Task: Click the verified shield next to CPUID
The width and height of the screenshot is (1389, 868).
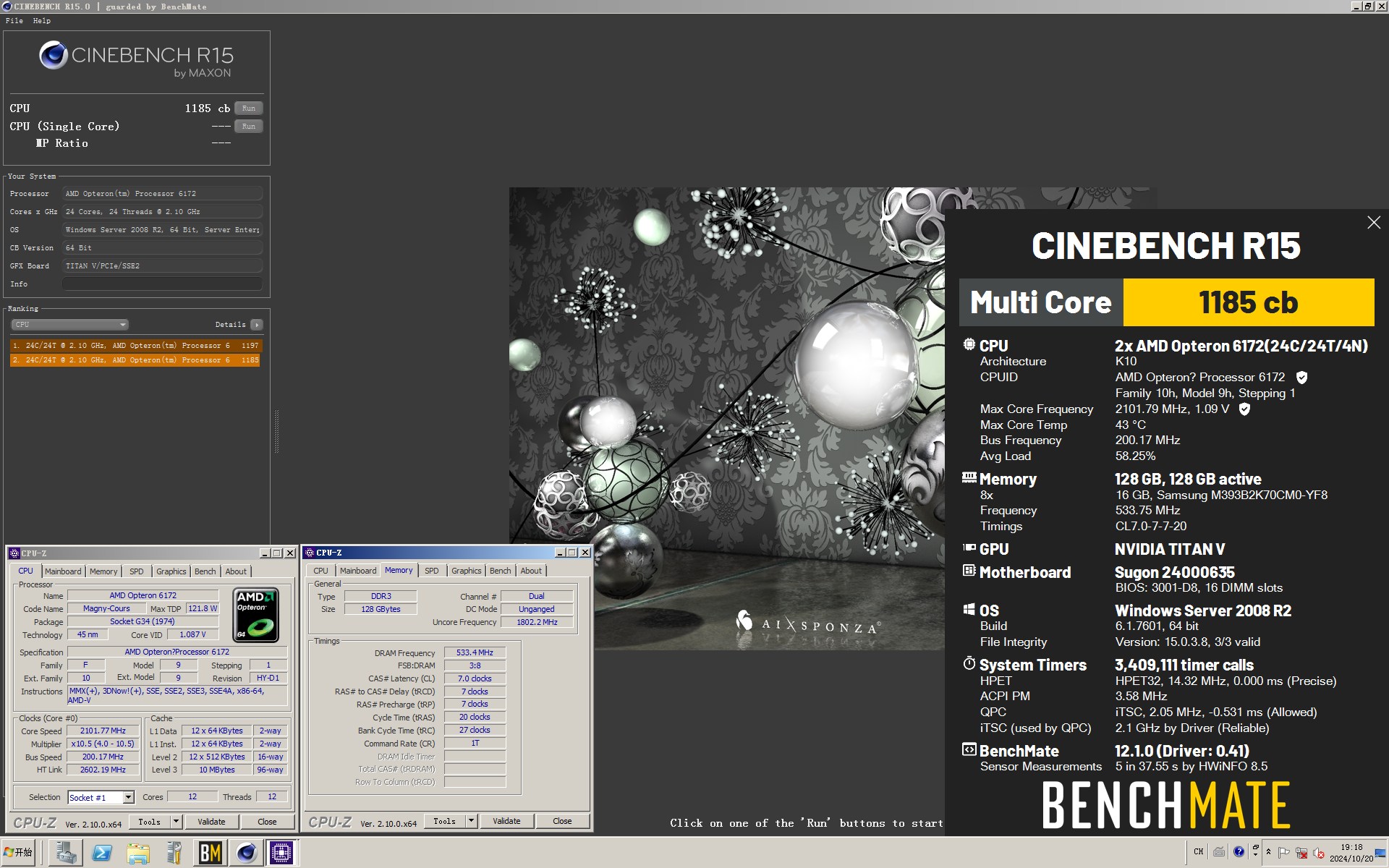Action: point(1301,378)
